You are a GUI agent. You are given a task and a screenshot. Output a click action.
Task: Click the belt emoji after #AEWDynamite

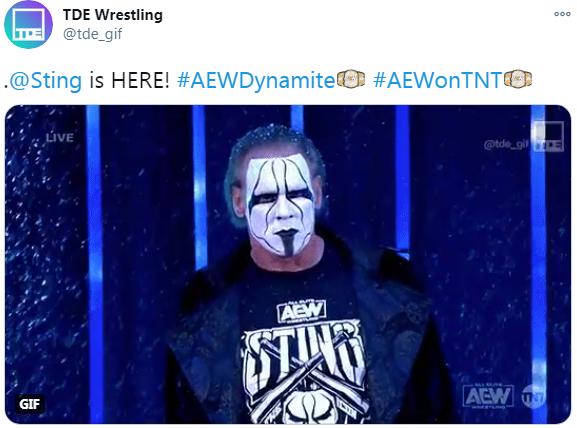(351, 79)
